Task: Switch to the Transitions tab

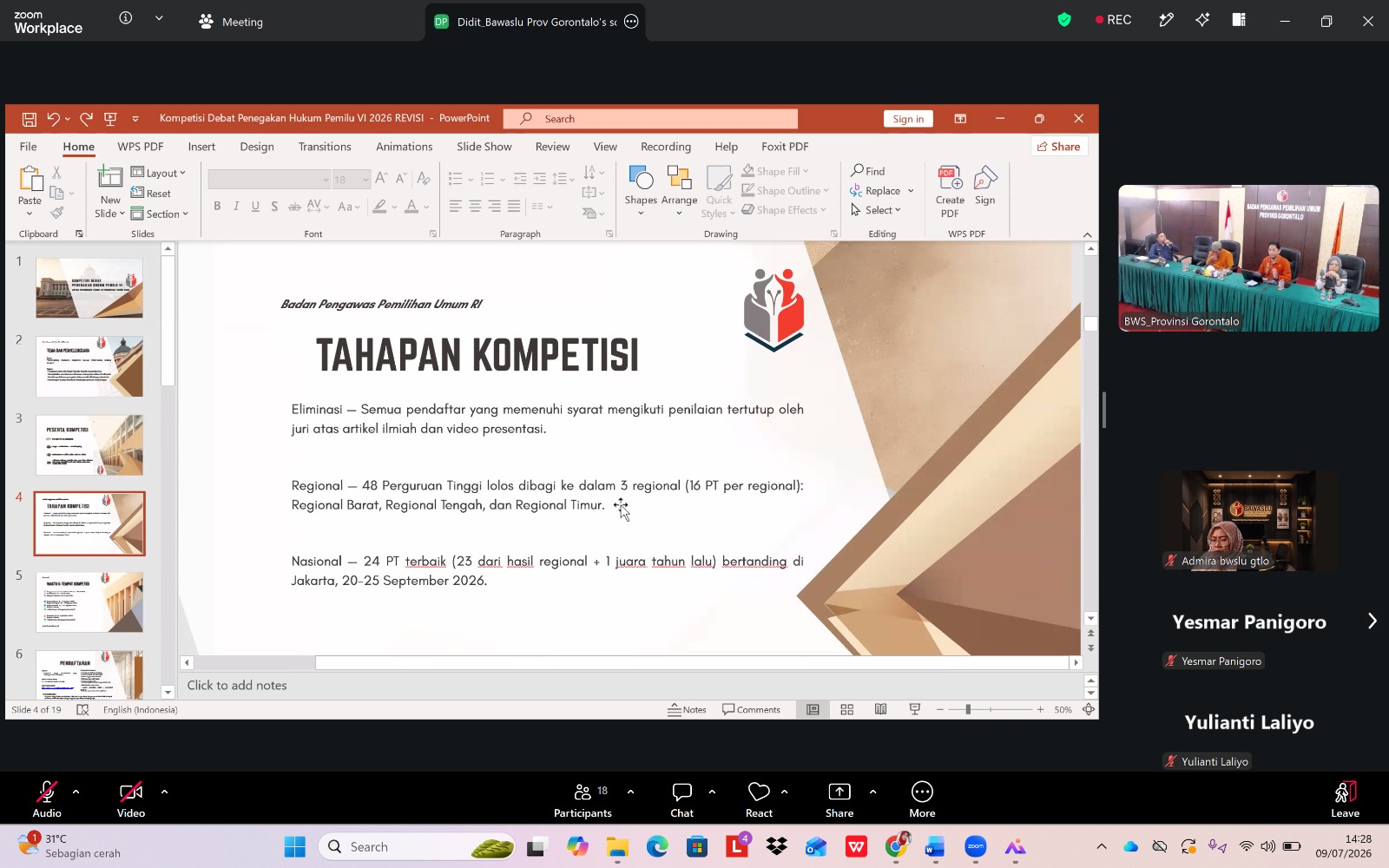Action: [x=325, y=147]
